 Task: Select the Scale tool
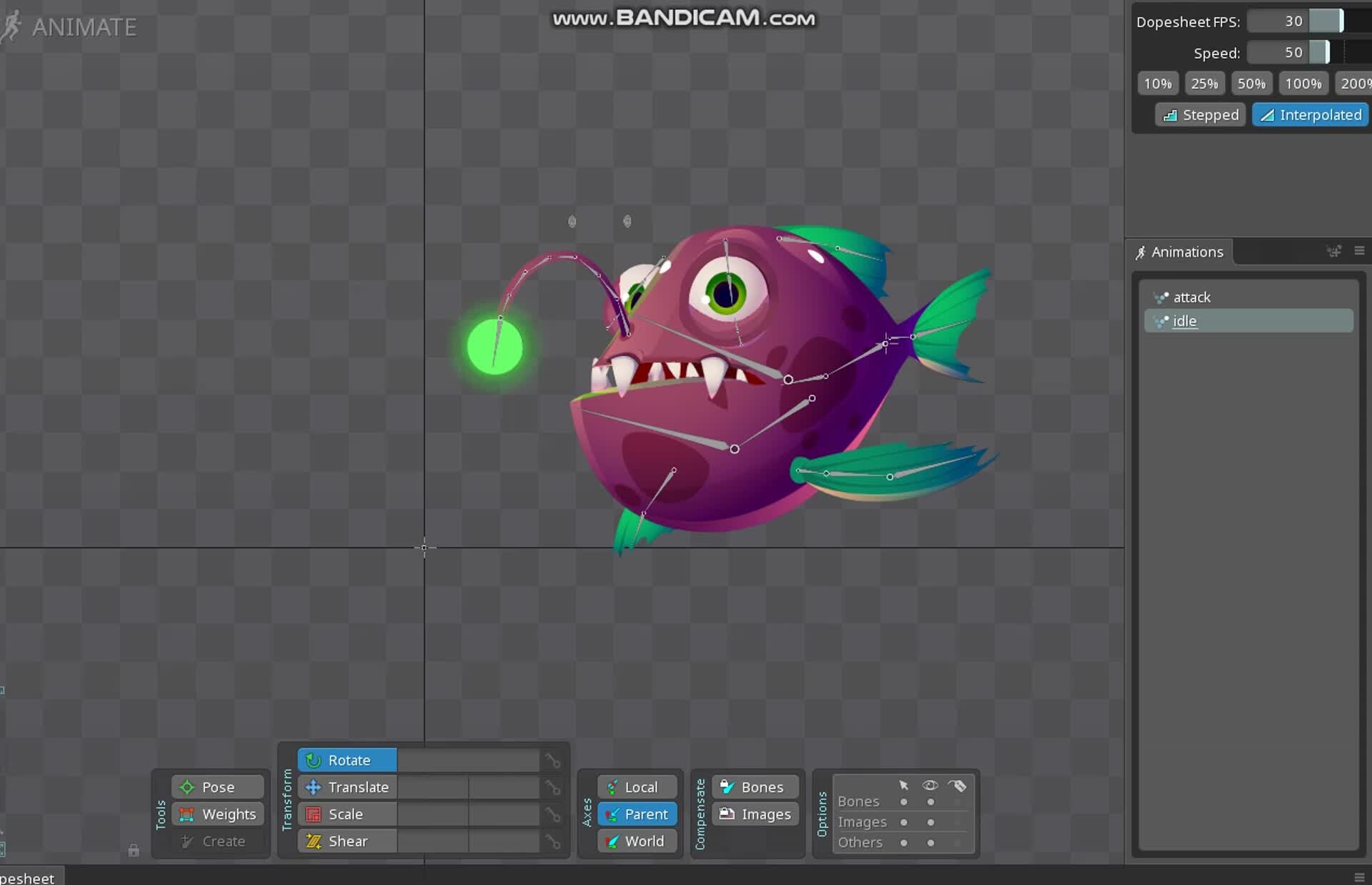[345, 814]
